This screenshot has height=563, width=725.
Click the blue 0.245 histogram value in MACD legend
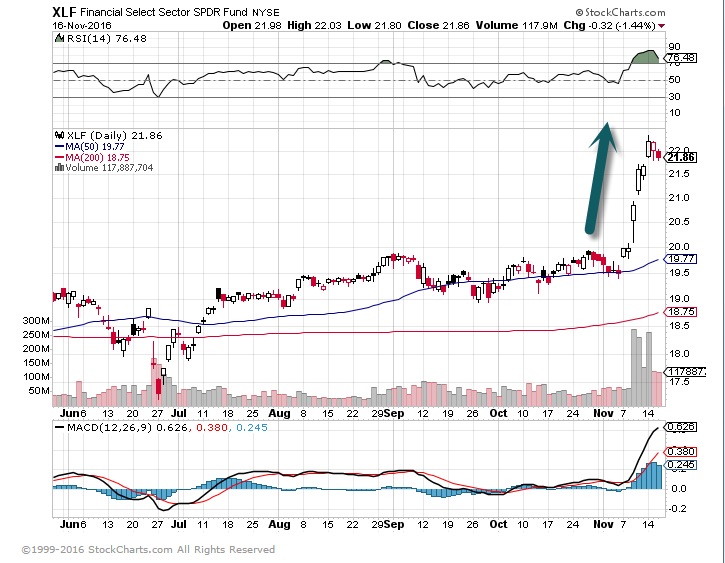point(252,428)
